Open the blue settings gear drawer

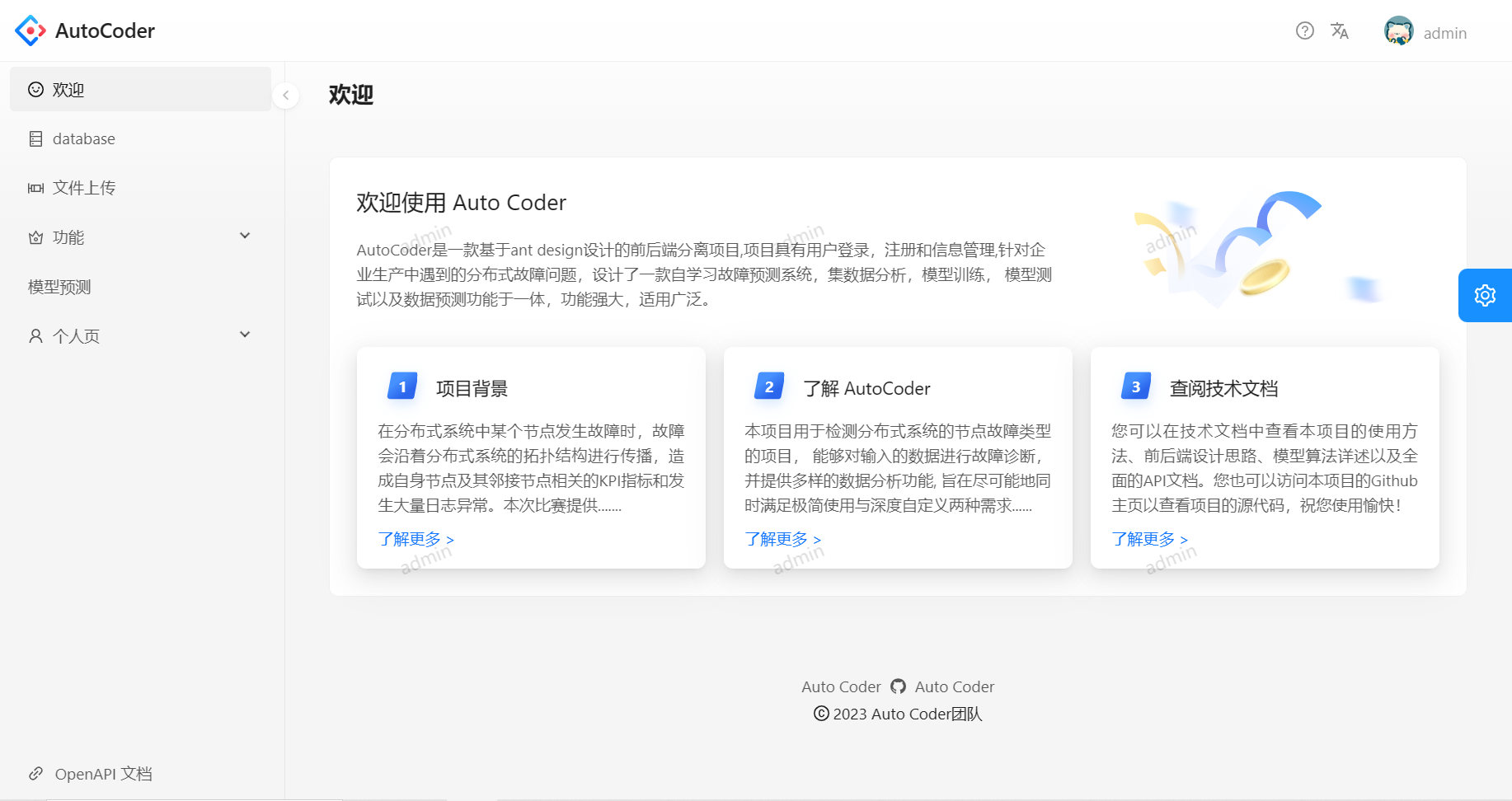pyautogui.click(x=1485, y=295)
